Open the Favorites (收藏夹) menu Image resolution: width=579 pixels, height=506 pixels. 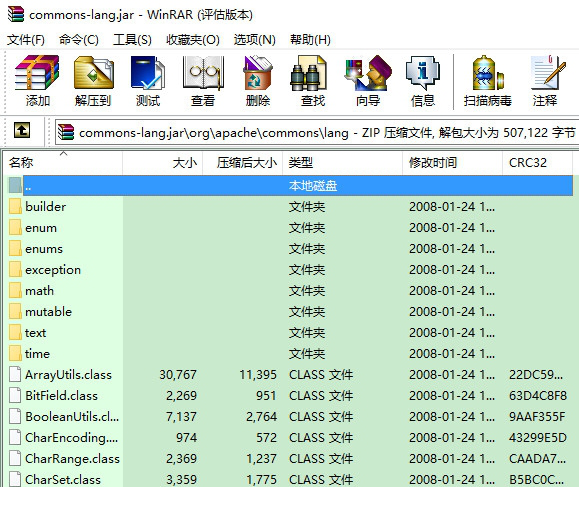[193, 40]
